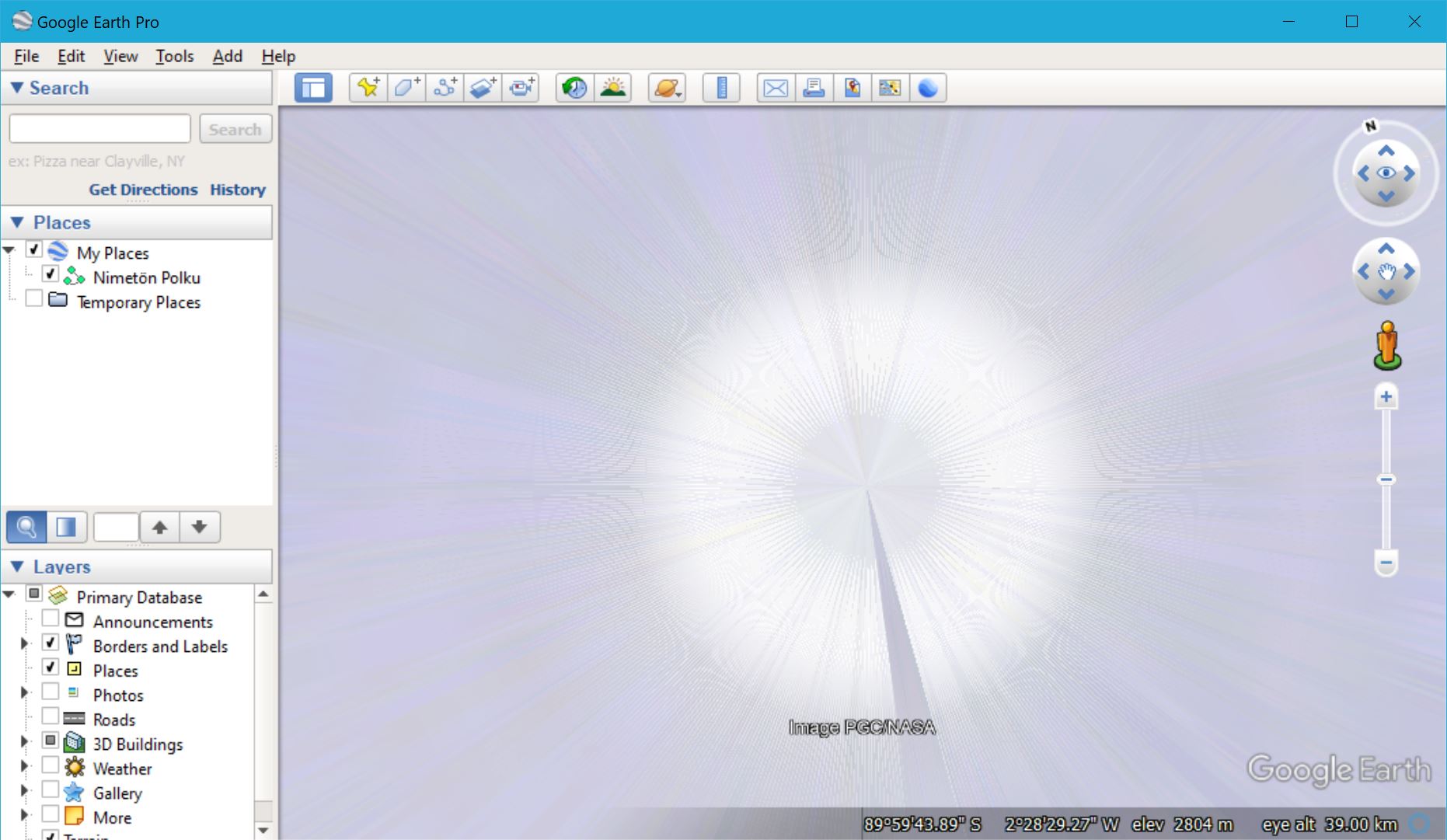View in Google Maps icon
Viewport: 1447px width, 840px height.
click(852, 88)
